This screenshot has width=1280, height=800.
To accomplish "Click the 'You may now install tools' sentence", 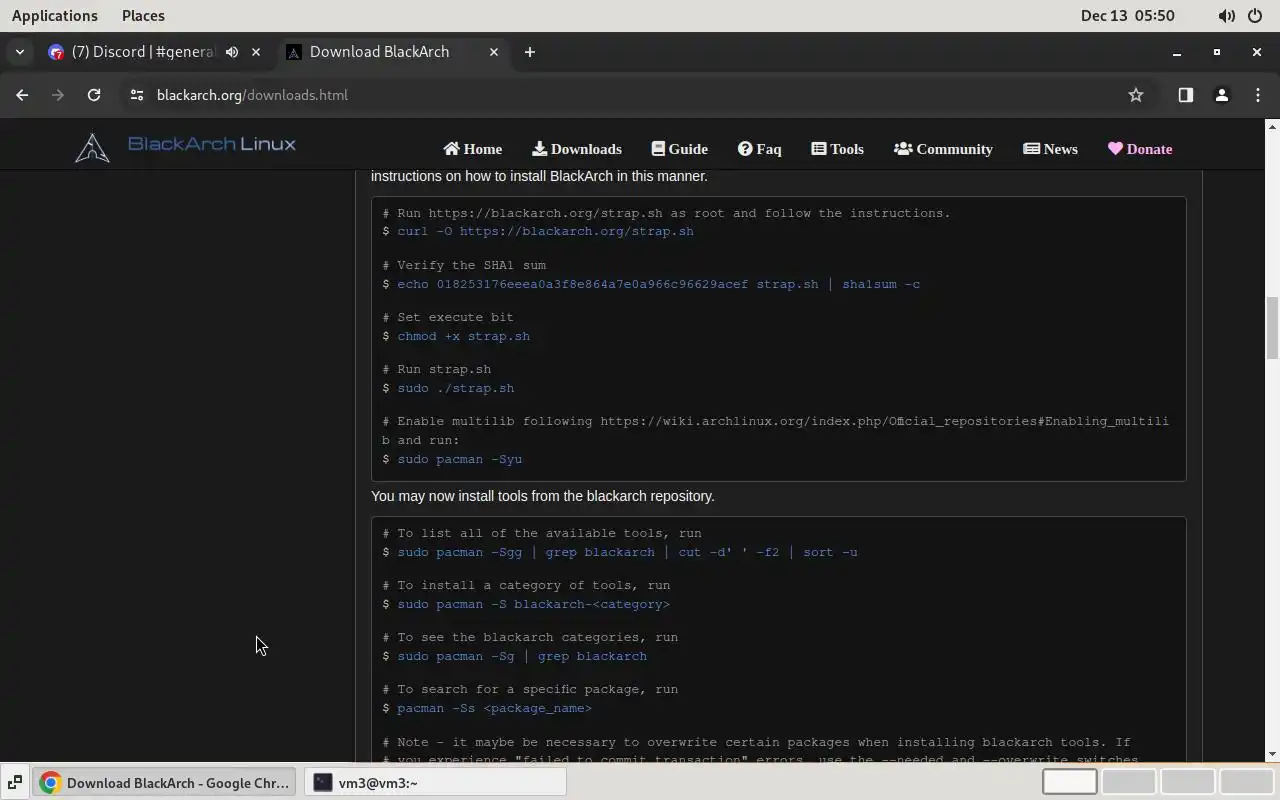I will [x=542, y=496].
